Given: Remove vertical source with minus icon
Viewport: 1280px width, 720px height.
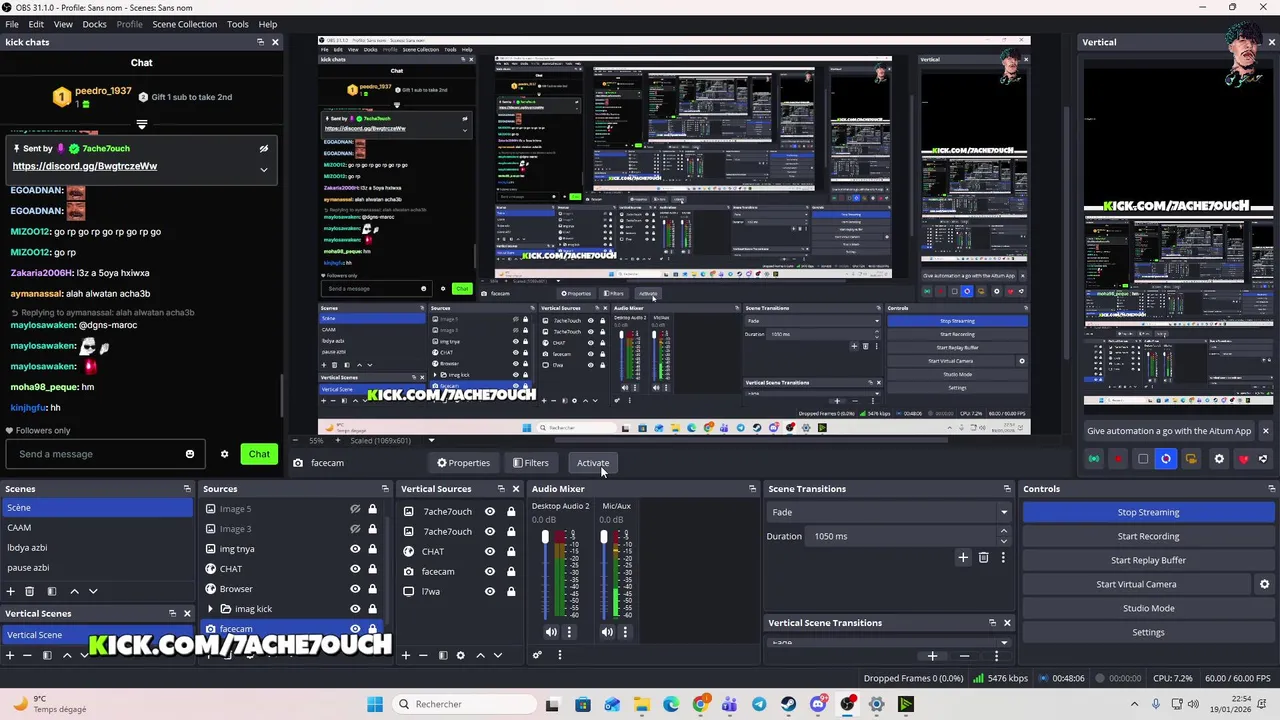Looking at the screenshot, I should tap(424, 656).
